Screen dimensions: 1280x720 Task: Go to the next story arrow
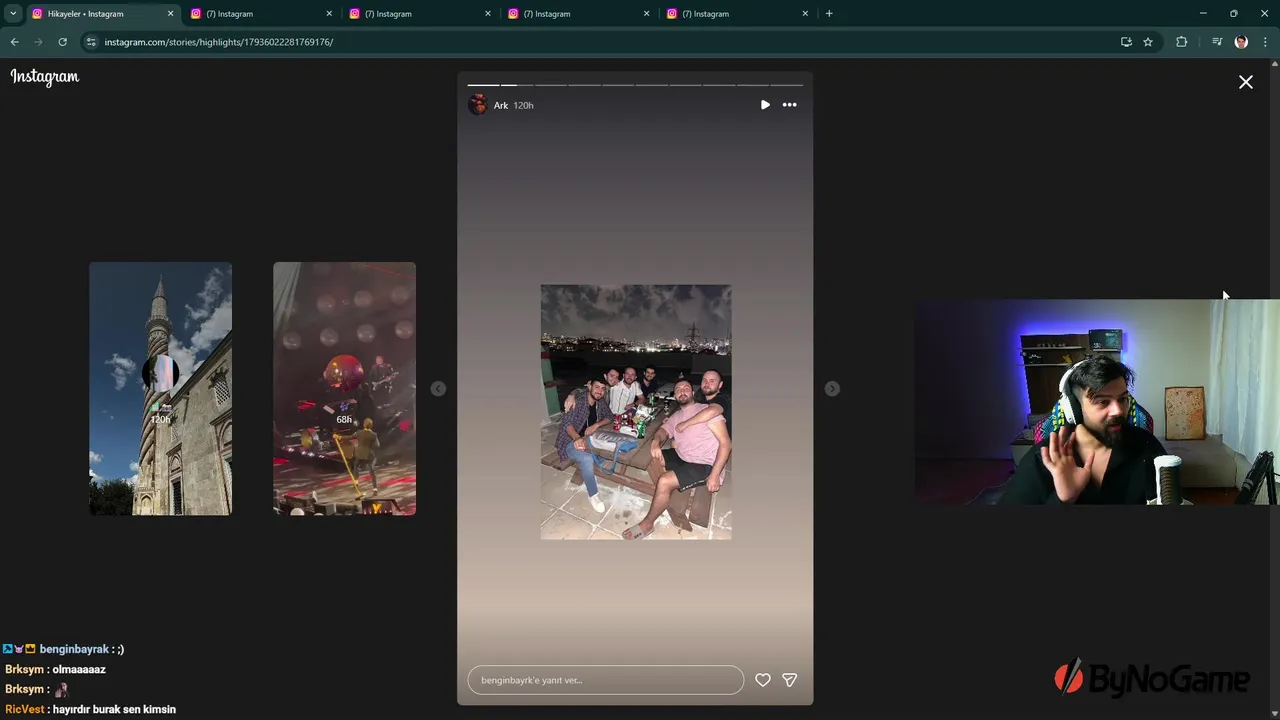coord(832,389)
